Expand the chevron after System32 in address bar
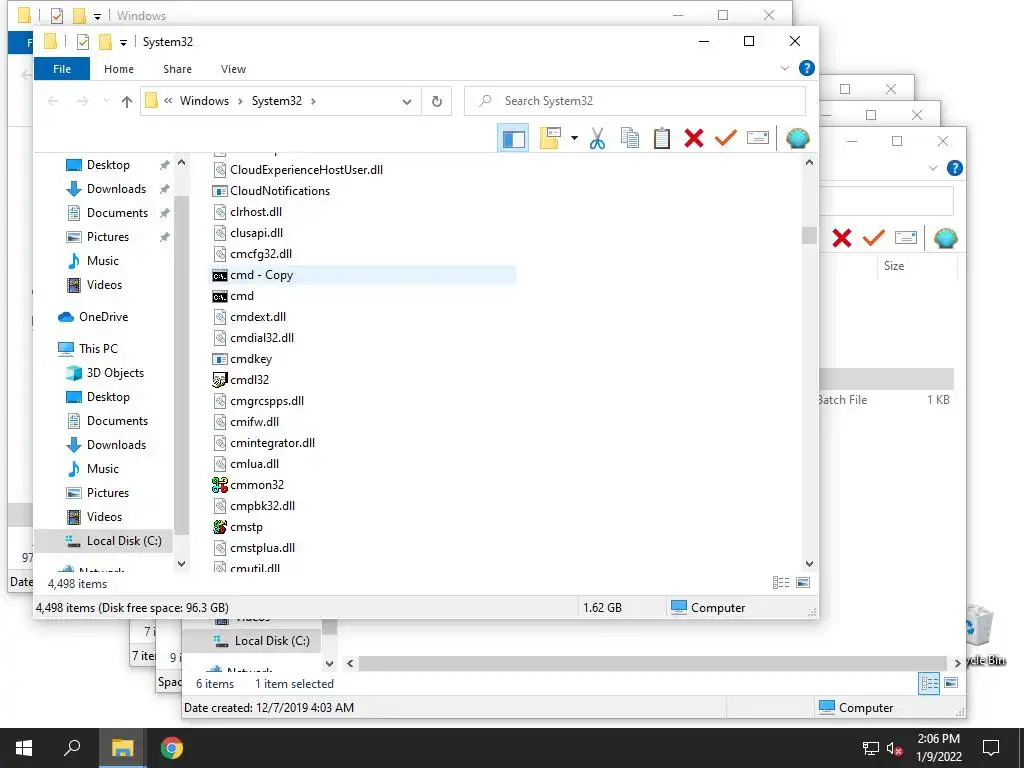The width and height of the screenshot is (1024, 768). (313, 101)
